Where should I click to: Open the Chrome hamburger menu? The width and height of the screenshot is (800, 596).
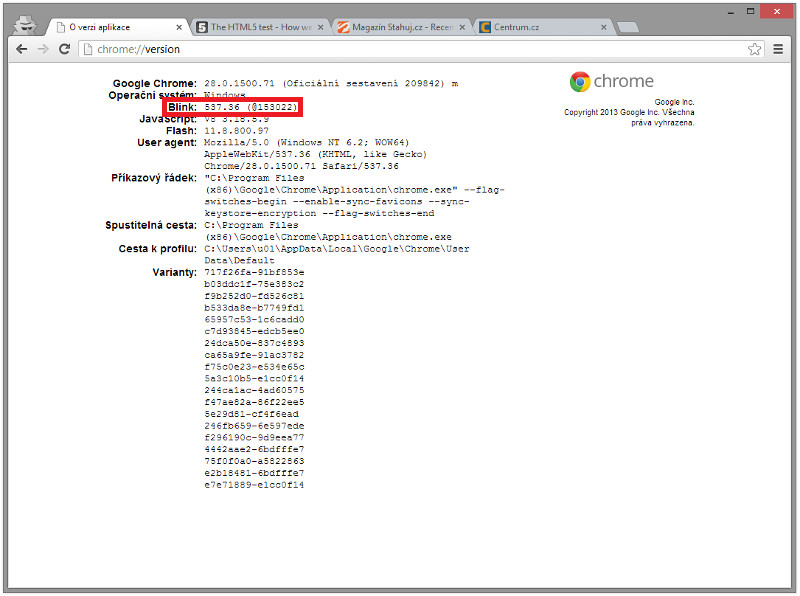(778, 49)
